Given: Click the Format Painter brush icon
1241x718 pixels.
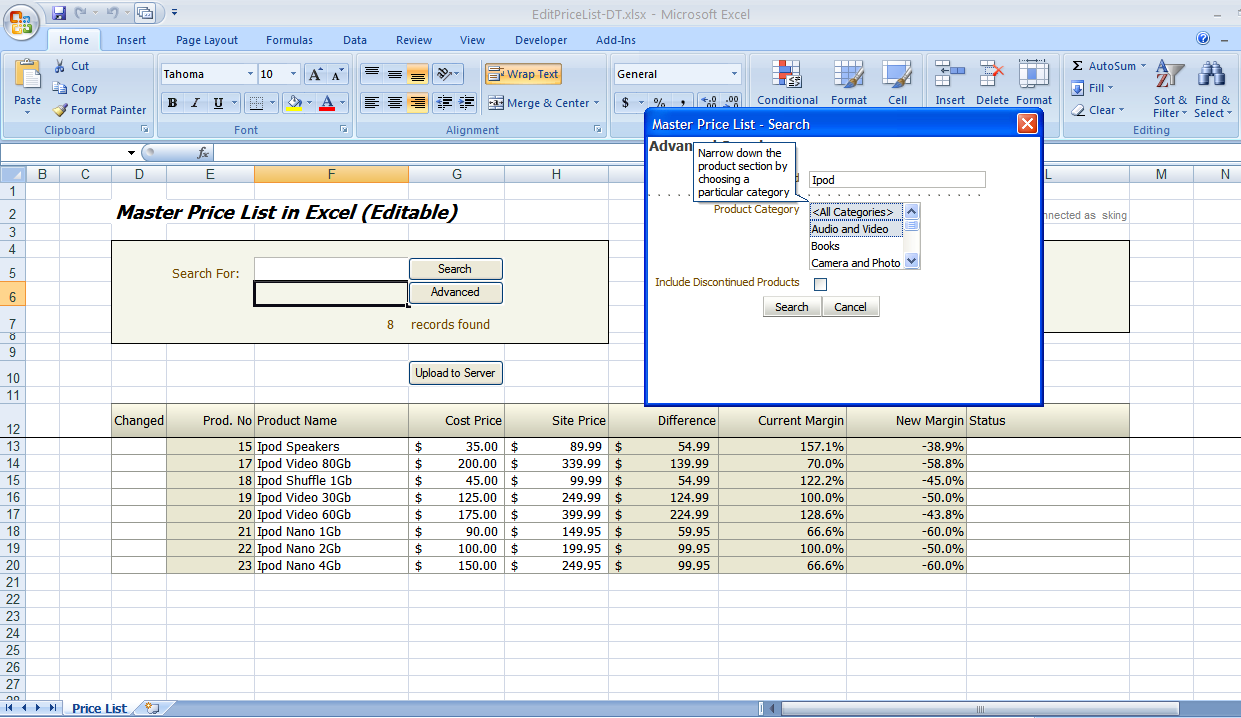Looking at the screenshot, I should tap(61, 110).
